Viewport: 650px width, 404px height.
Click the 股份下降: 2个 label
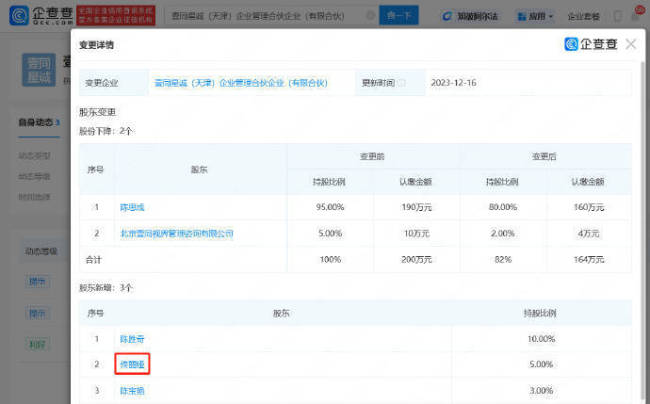(106, 131)
